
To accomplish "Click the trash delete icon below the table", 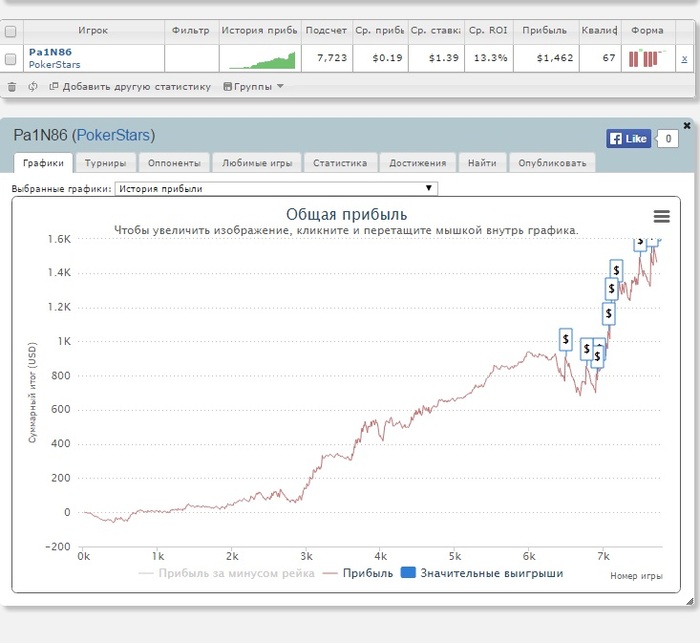I will point(12,87).
